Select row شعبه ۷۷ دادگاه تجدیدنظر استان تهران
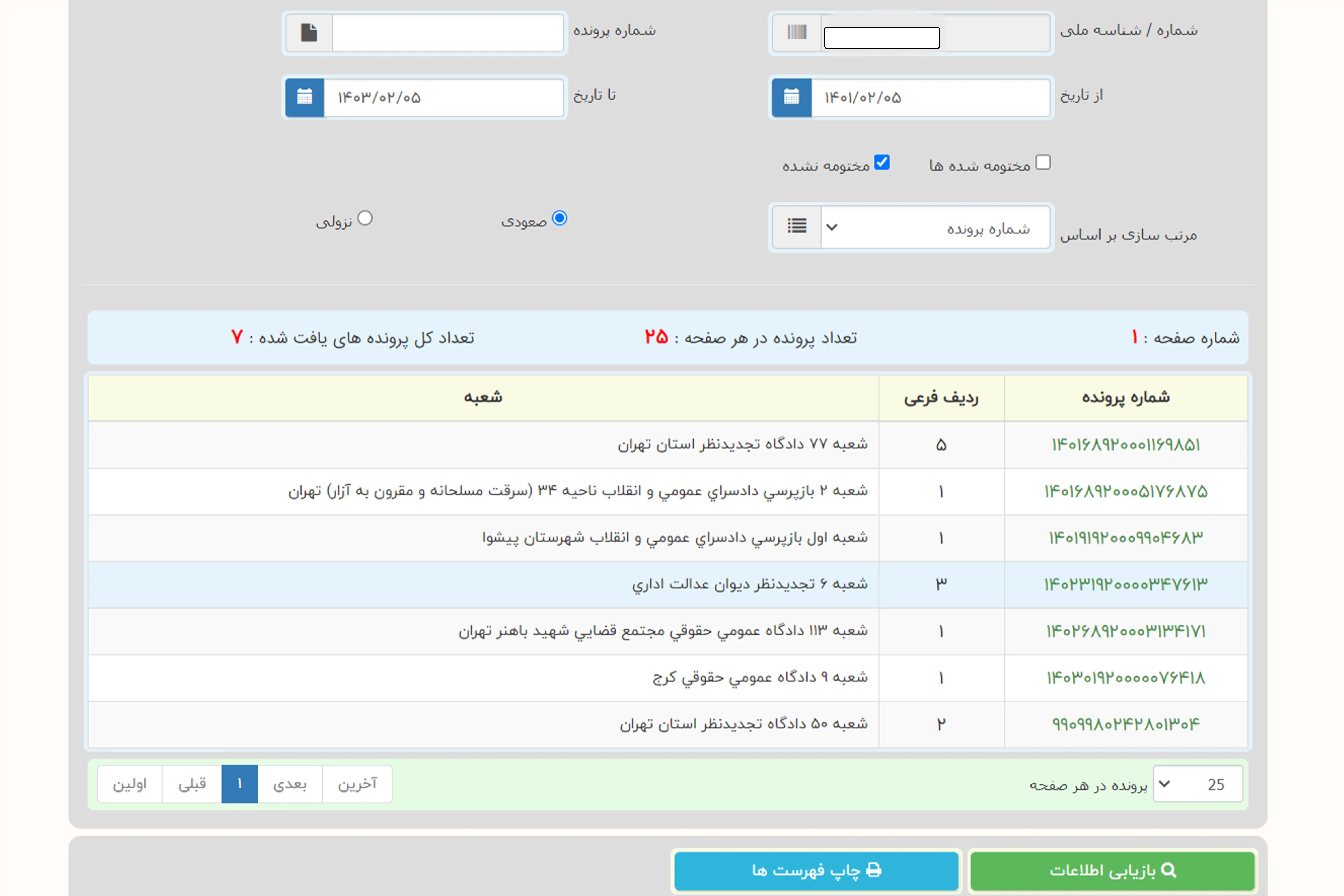 [668, 445]
